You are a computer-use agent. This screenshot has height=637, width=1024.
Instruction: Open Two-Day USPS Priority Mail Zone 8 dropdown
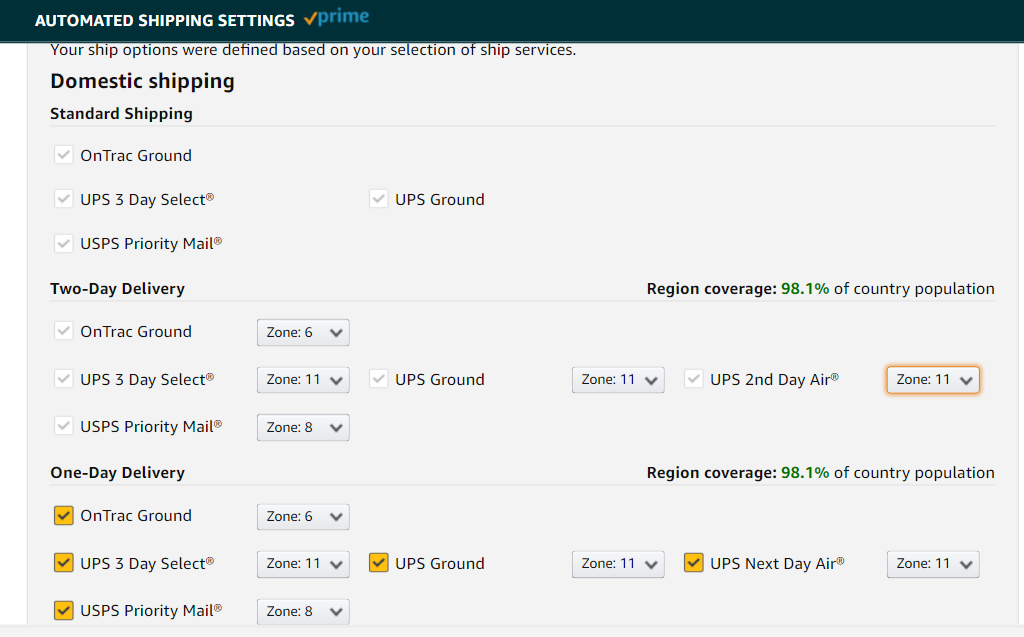[303, 427]
